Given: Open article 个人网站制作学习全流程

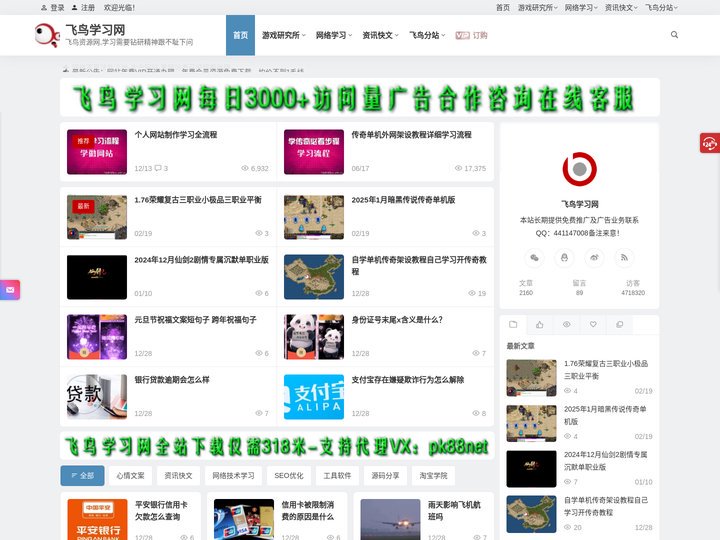Looking at the screenshot, I should pos(176,135).
